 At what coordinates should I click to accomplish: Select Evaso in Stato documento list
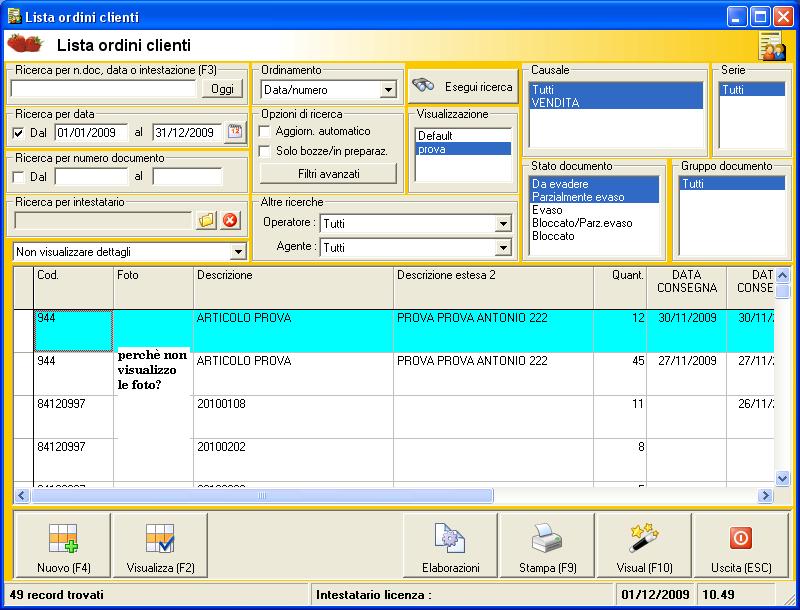click(547, 210)
